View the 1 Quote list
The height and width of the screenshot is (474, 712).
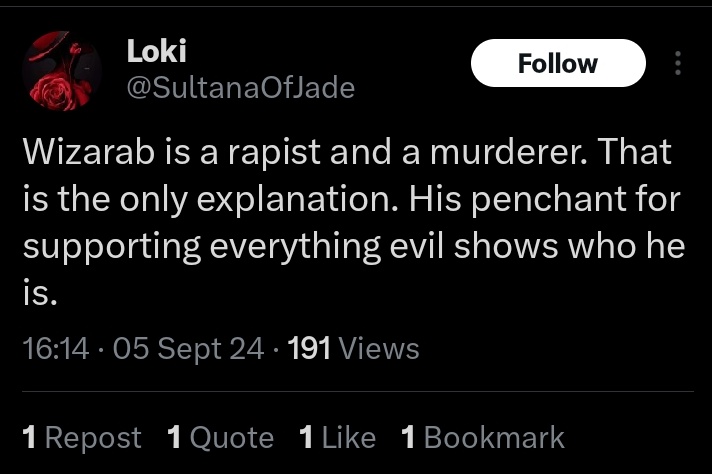(x=220, y=437)
